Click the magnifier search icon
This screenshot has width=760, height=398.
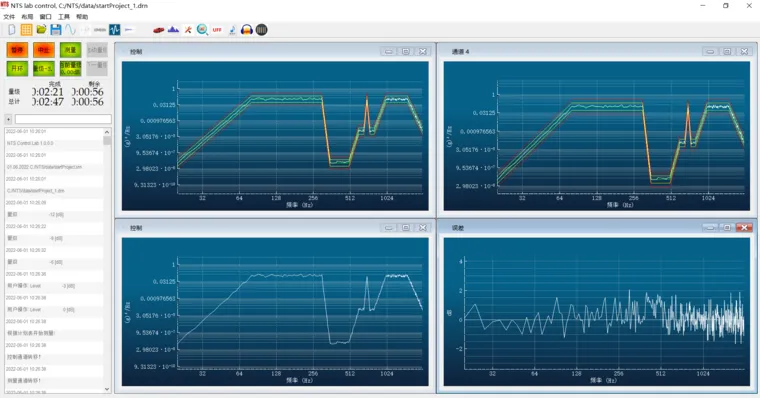[203, 30]
